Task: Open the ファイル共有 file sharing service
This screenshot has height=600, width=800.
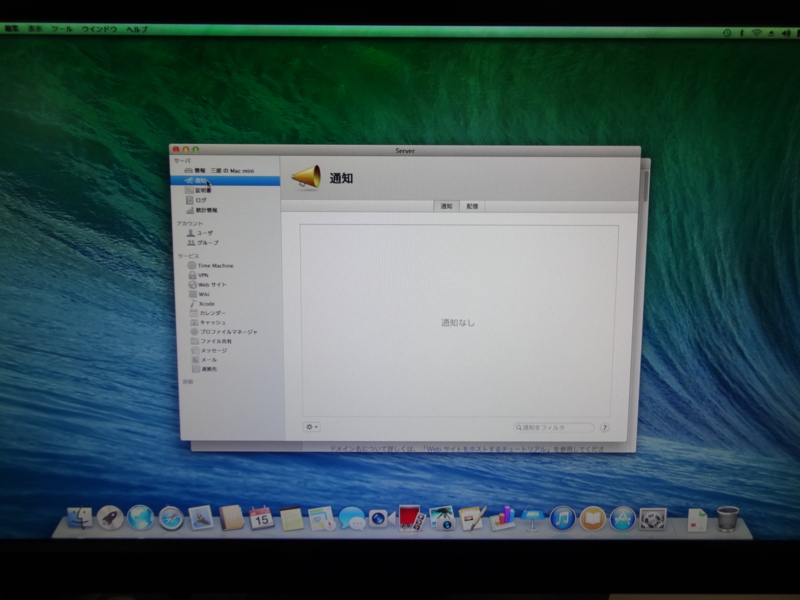Action: click(x=211, y=341)
